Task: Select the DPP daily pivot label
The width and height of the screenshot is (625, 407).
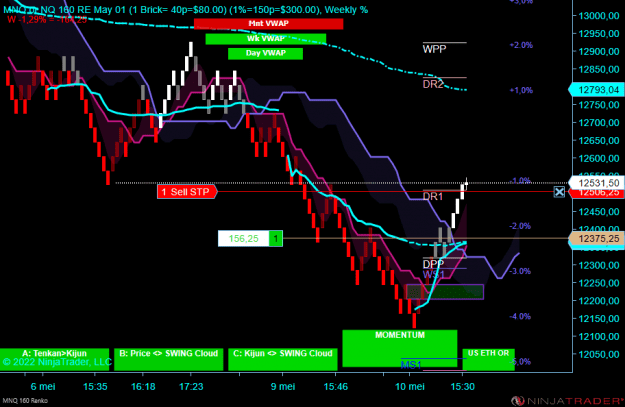Action: pyautogui.click(x=433, y=264)
